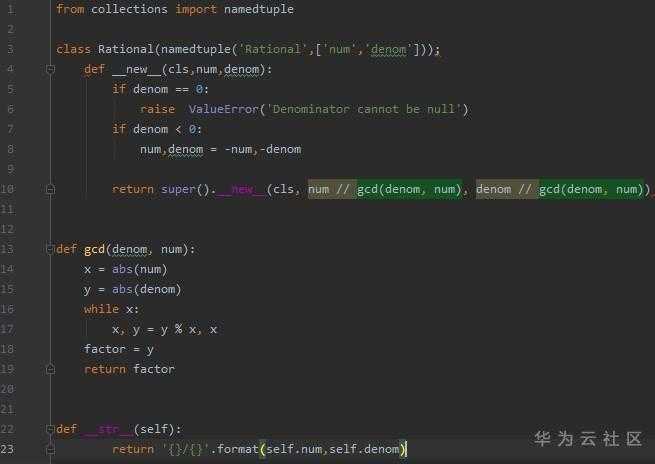
Task: Click 'if denom == 0:' condition
Action: [x=160, y=89]
